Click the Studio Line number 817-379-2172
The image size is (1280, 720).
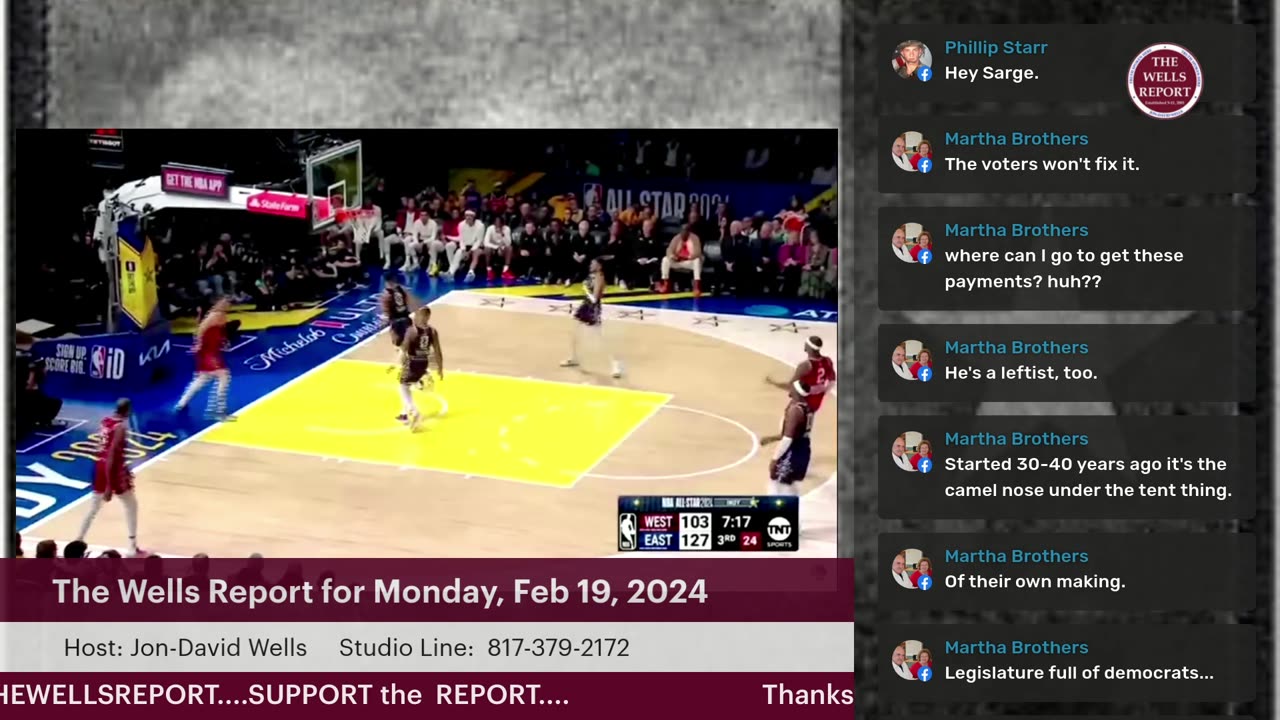click(x=558, y=648)
